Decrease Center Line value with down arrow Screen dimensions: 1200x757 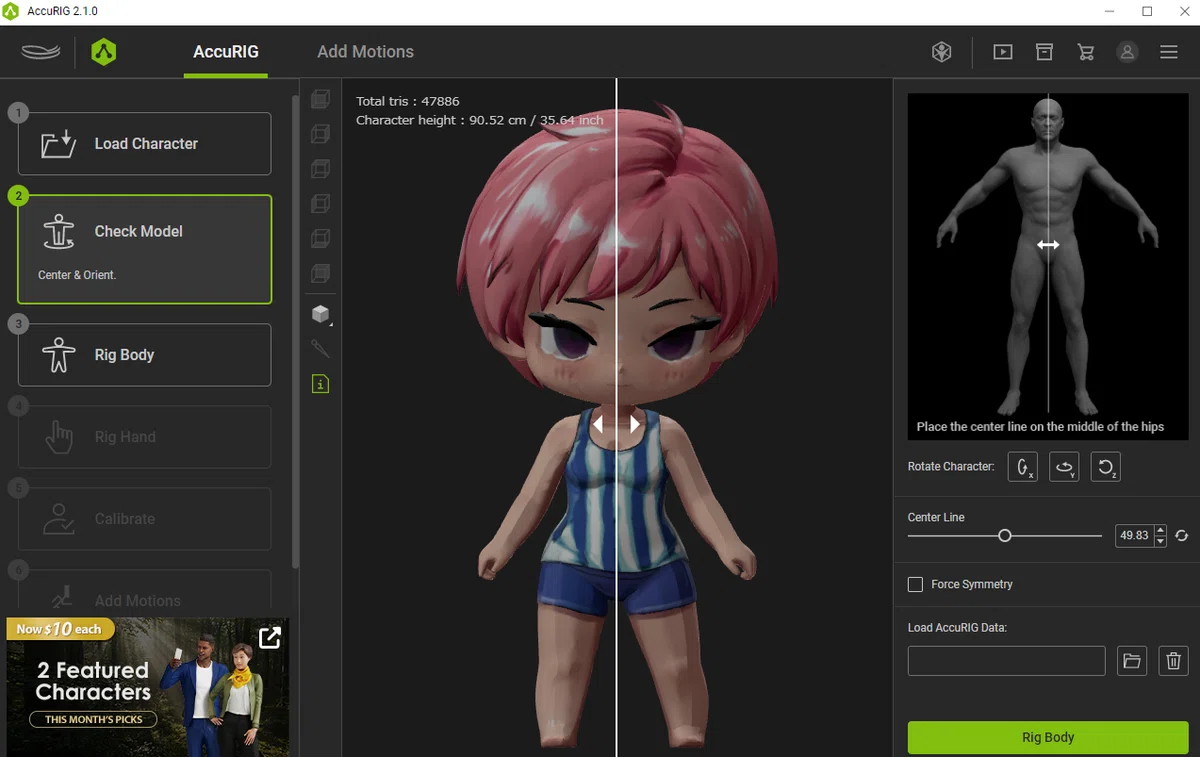1160,541
